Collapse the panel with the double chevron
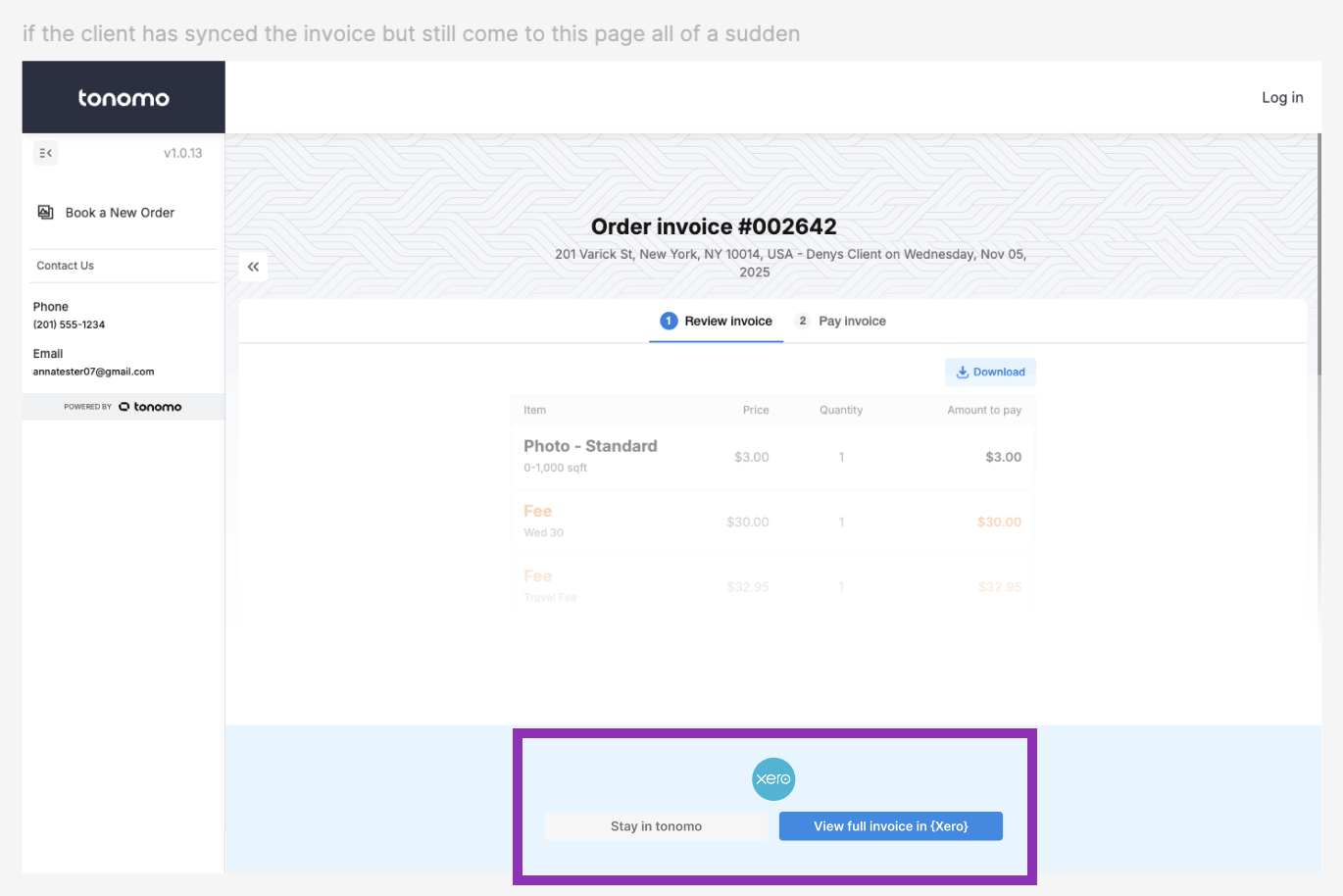Image resolution: width=1343 pixels, height=896 pixels. click(x=253, y=267)
